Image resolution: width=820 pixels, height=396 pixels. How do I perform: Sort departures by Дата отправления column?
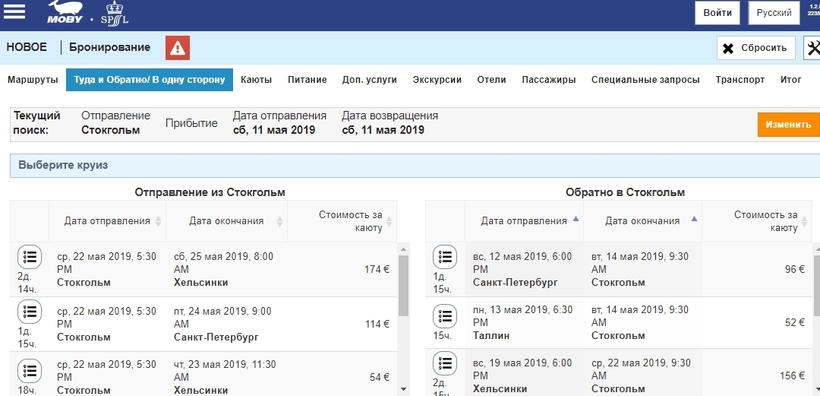click(107, 221)
